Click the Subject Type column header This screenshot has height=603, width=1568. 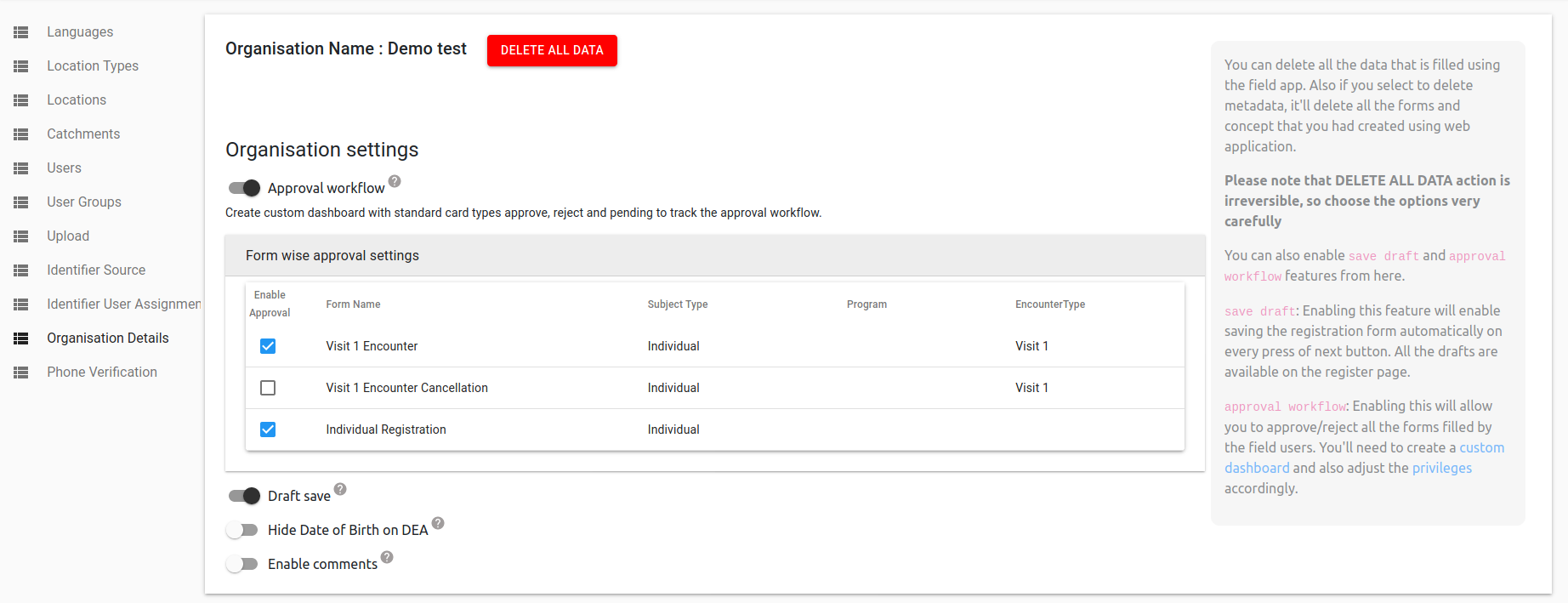[678, 304]
